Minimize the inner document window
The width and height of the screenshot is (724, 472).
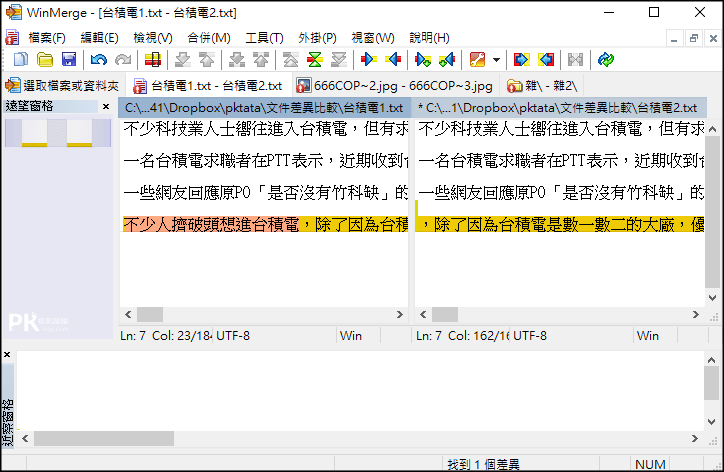coord(674,39)
